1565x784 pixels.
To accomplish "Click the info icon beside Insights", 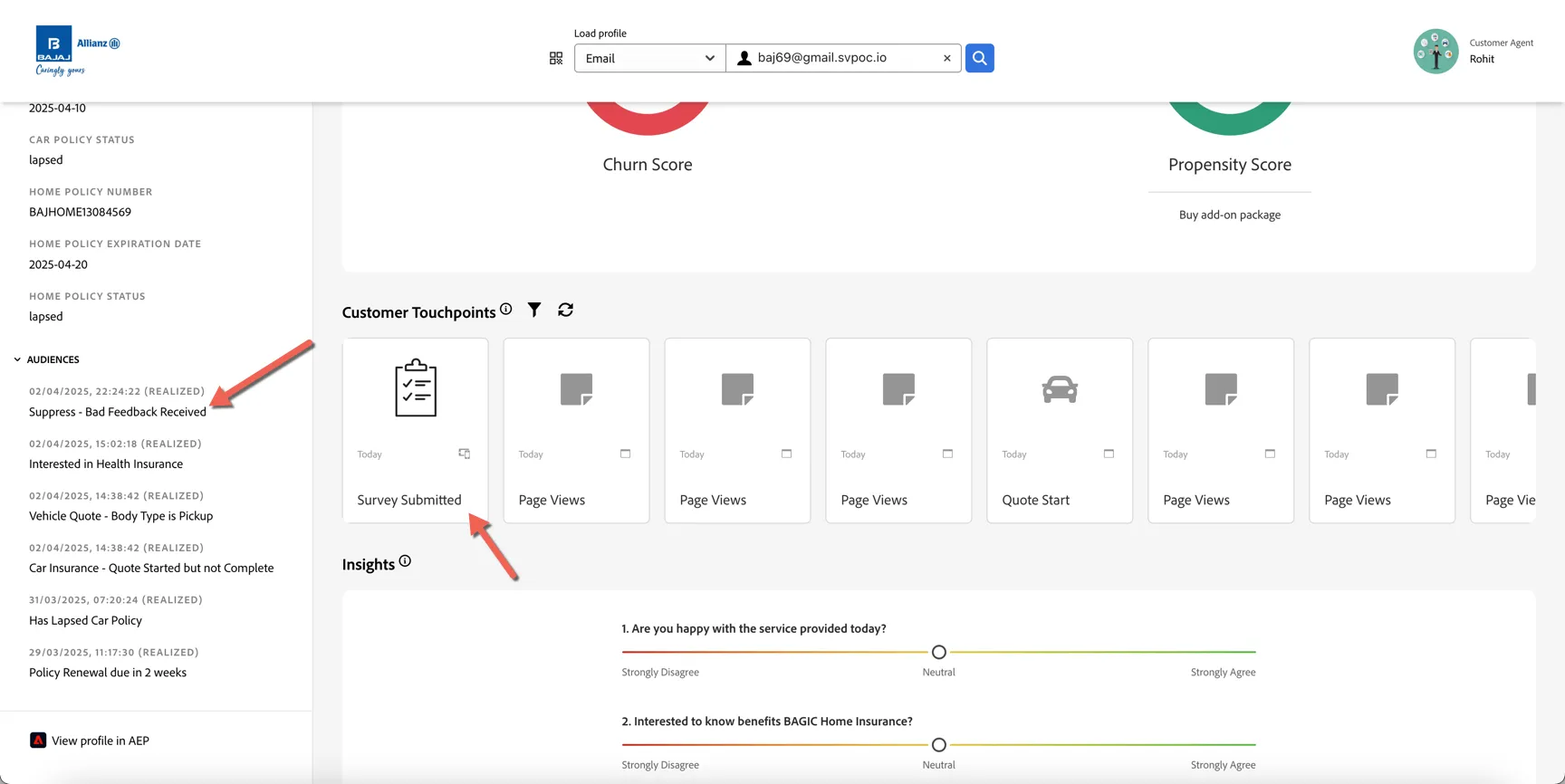I will click(405, 561).
